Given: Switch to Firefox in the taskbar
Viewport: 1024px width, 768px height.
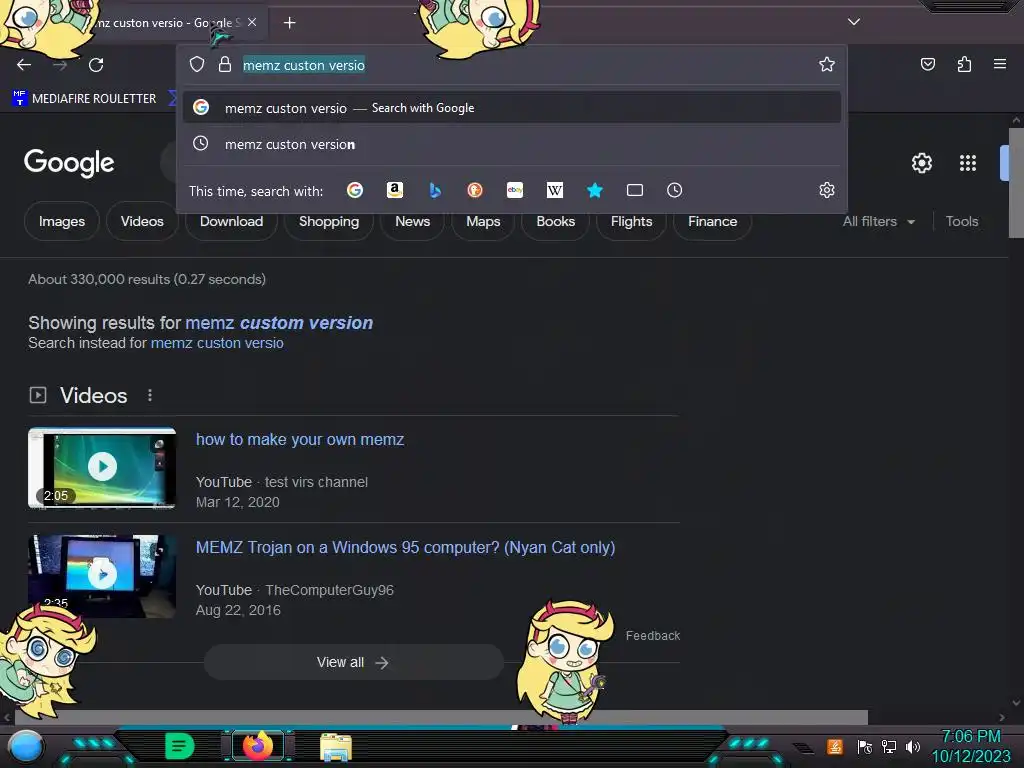Looking at the screenshot, I should [258, 746].
